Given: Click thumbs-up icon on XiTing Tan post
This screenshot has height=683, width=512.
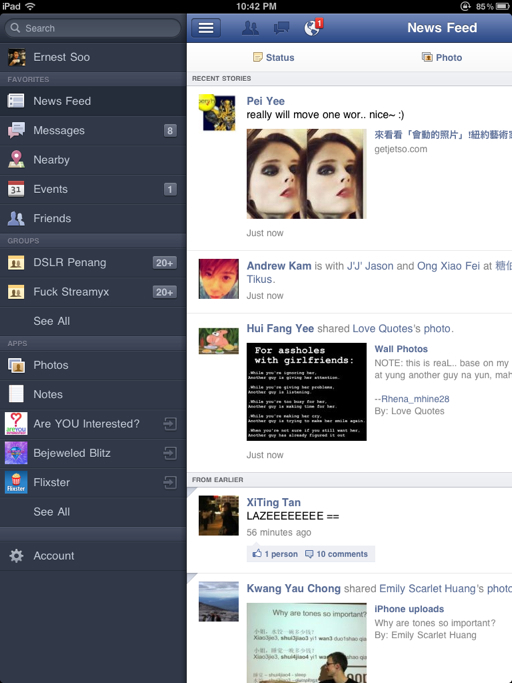Looking at the screenshot, I should [x=257, y=554].
